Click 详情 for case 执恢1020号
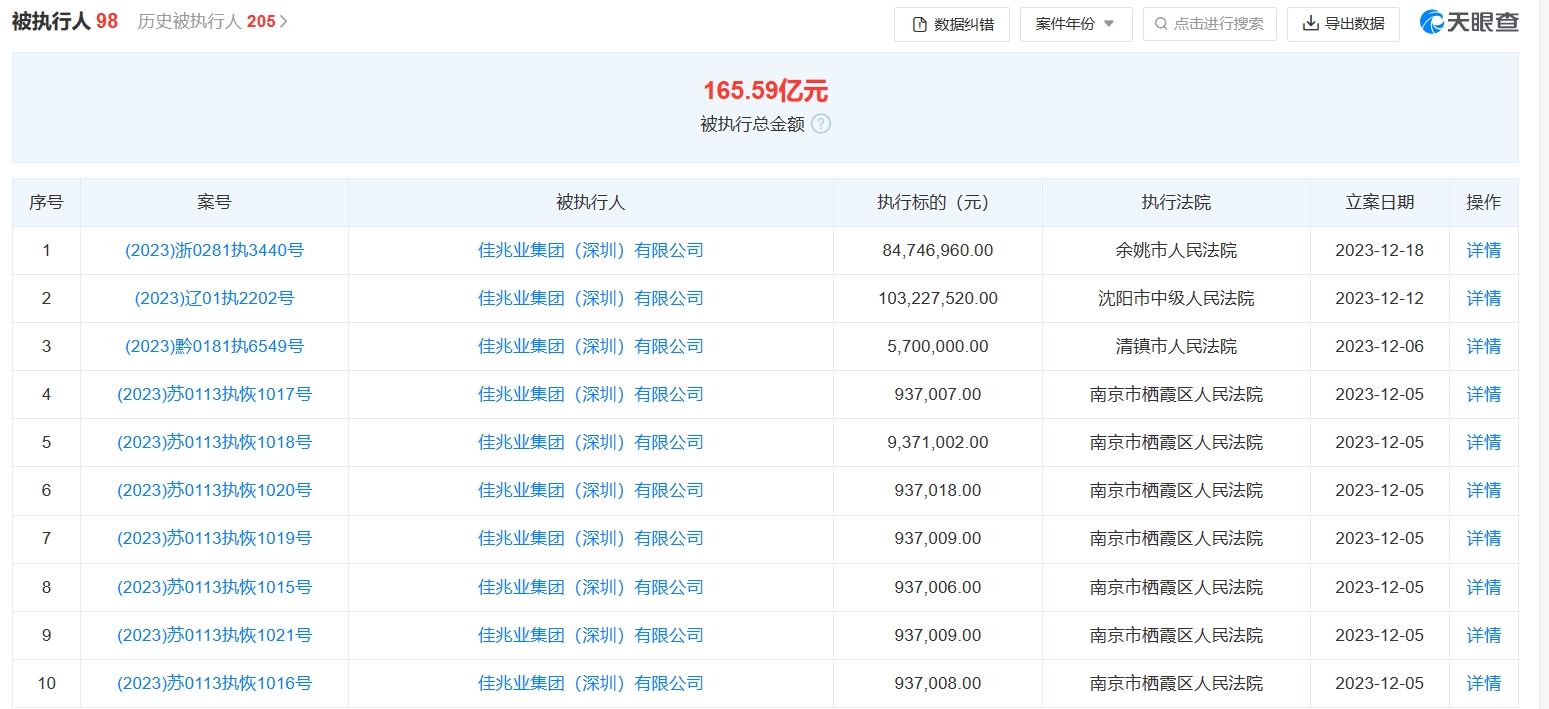 coord(1483,491)
